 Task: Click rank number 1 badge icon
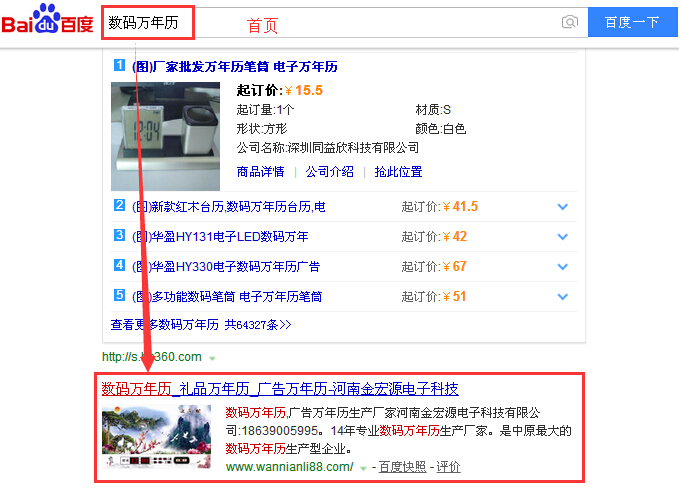click(x=120, y=65)
